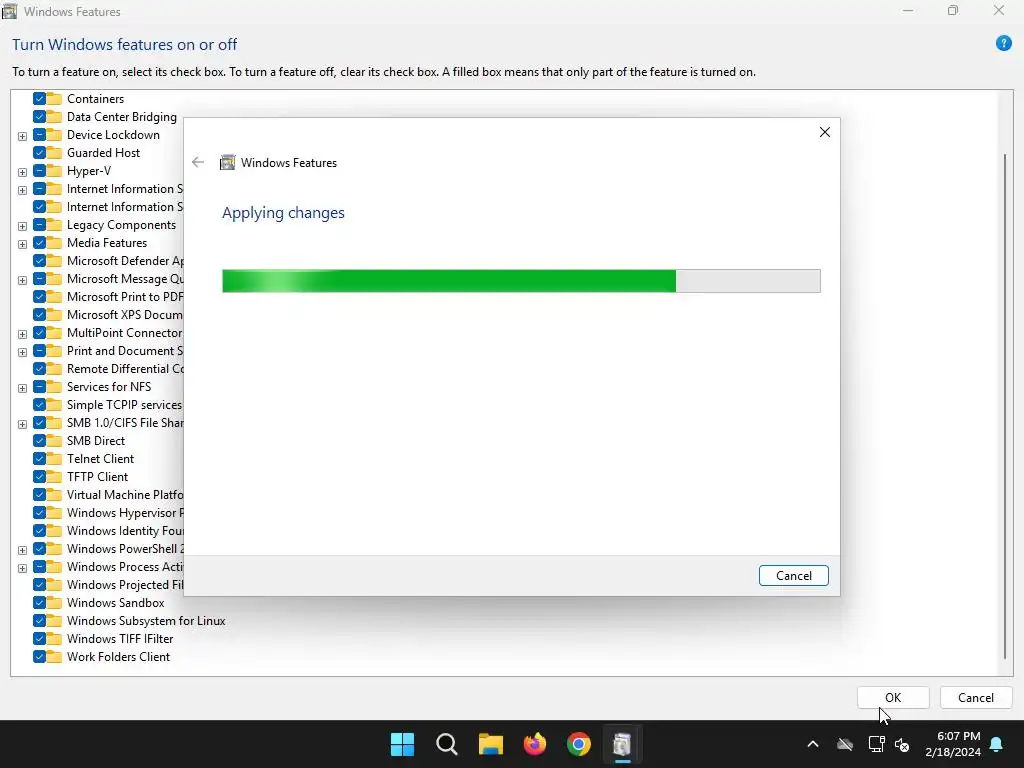Launch Firefox from the taskbar
The width and height of the screenshot is (1024, 768).
pos(535,744)
